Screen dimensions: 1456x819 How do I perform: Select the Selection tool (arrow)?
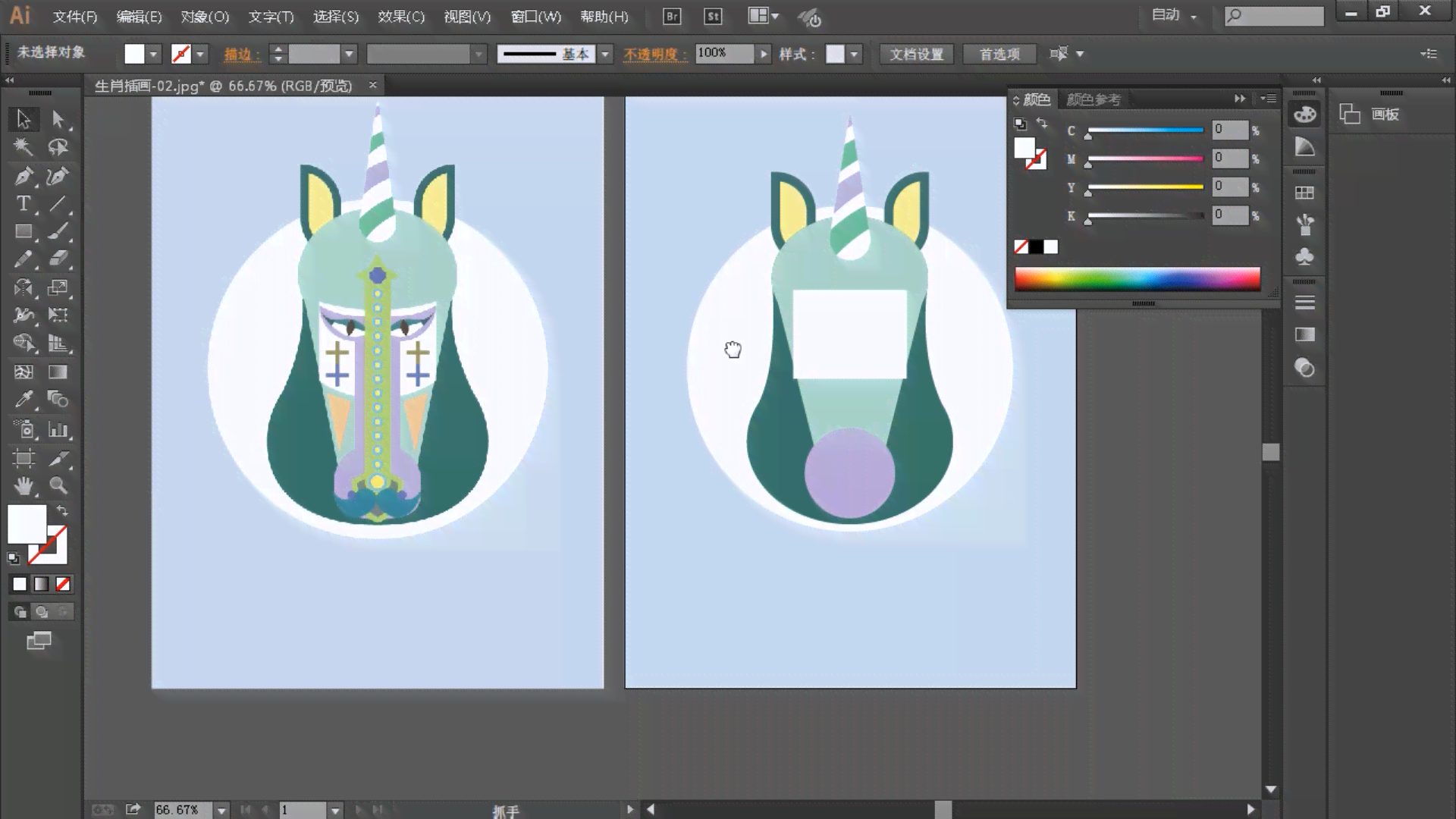(x=23, y=119)
